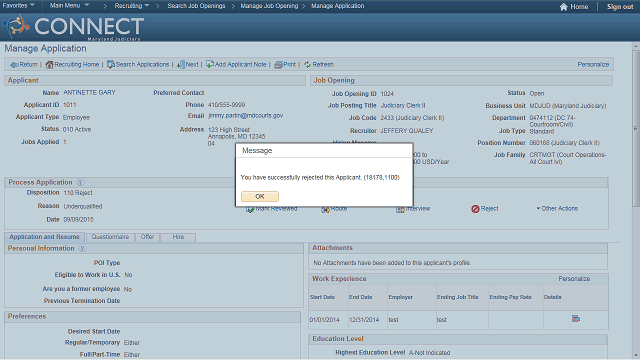640x360 pixels.
Task: Go to Manage Job Opening breadcrumb
Action: pos(269,6)
